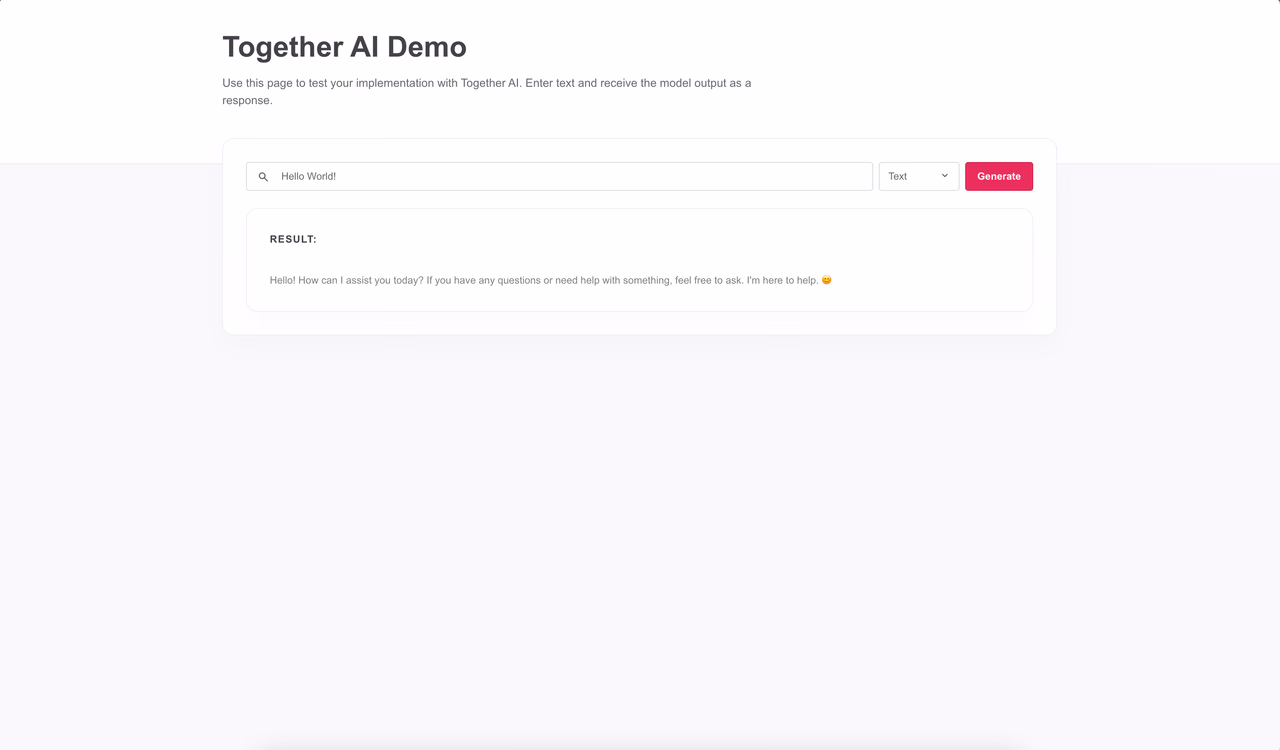Click the Generate button

999,176
